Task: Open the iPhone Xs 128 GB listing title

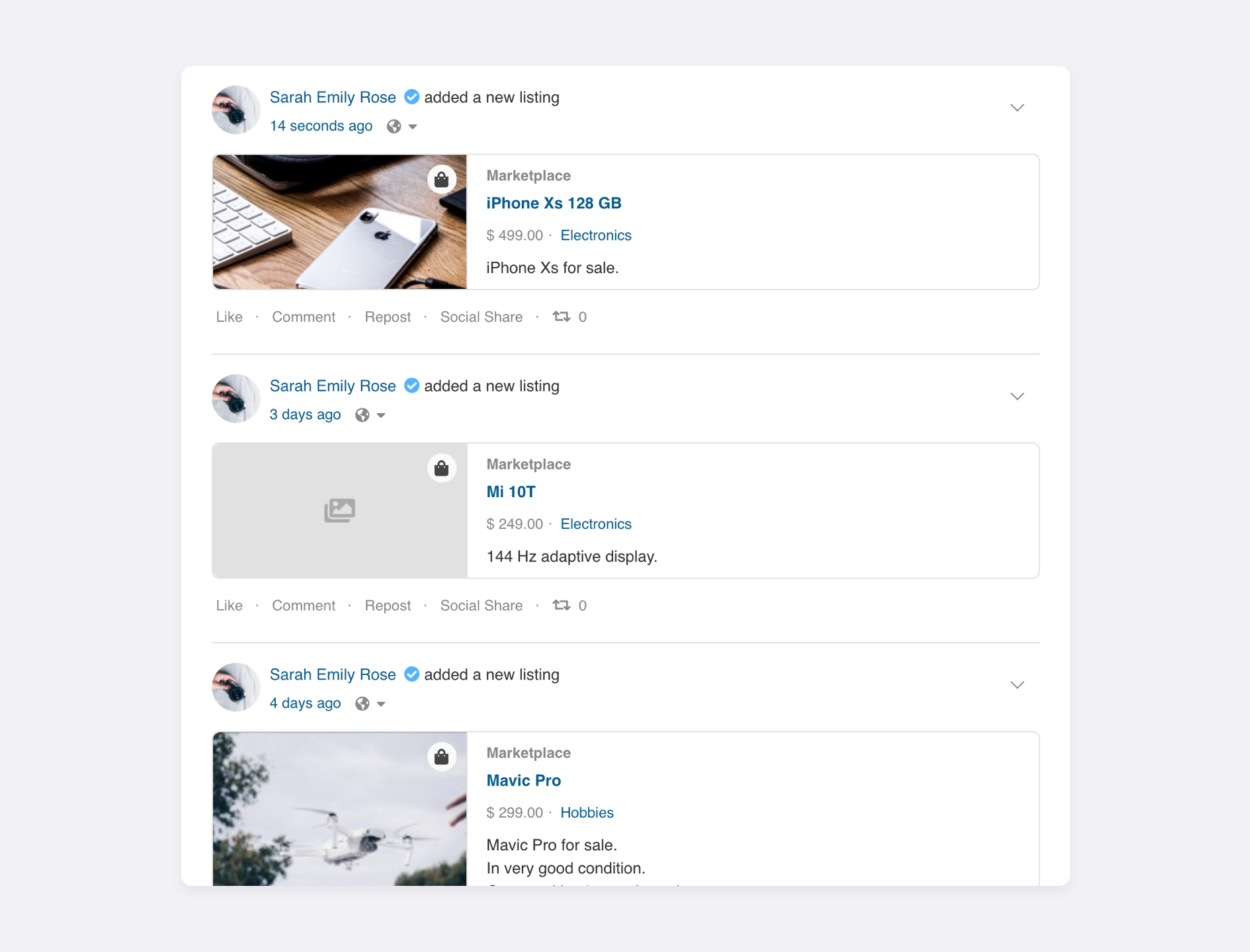Action: [554, 203]
